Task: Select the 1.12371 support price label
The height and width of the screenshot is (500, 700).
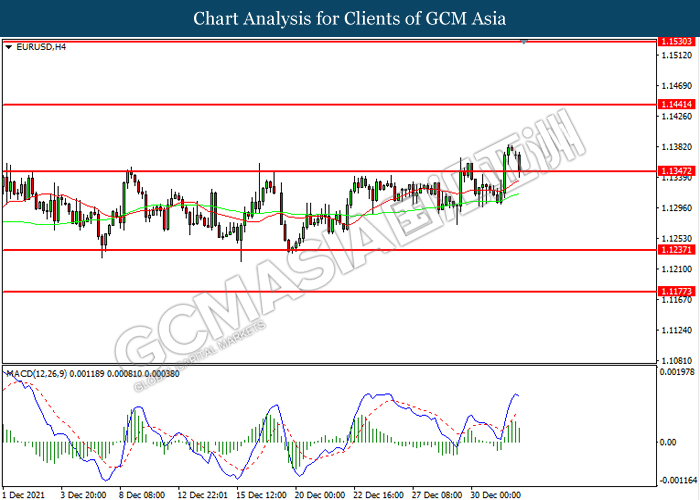Action: 676,250
